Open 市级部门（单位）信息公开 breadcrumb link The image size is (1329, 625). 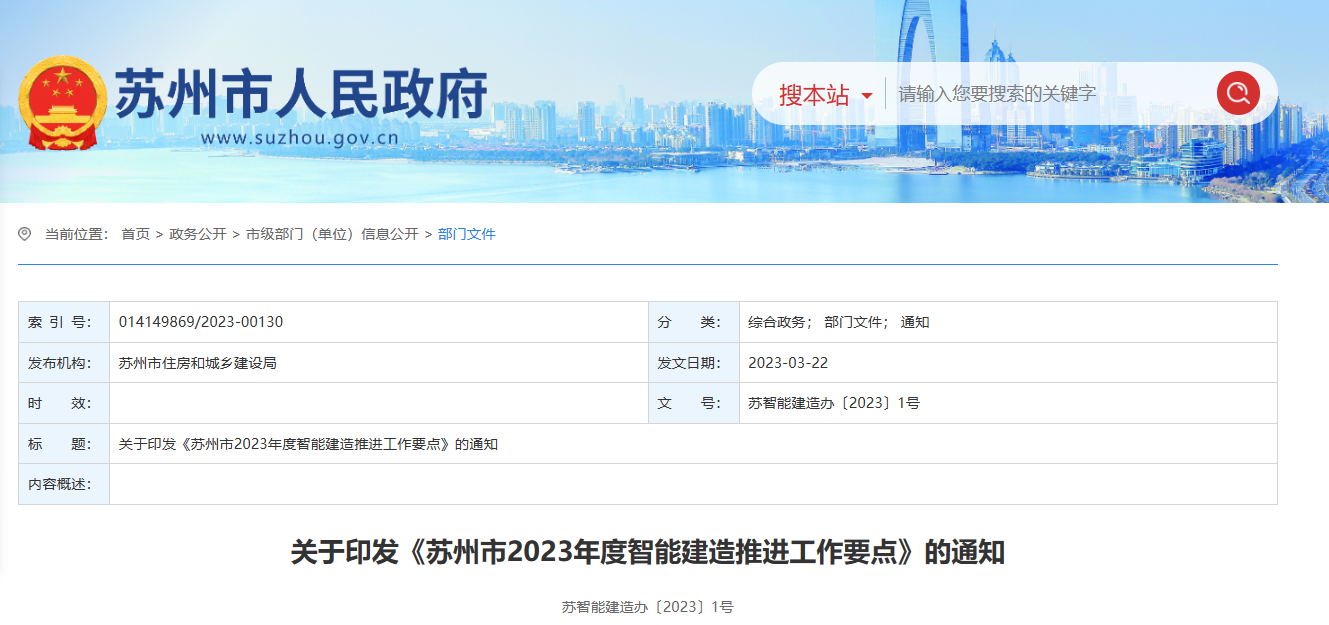(x=332, y=234)
